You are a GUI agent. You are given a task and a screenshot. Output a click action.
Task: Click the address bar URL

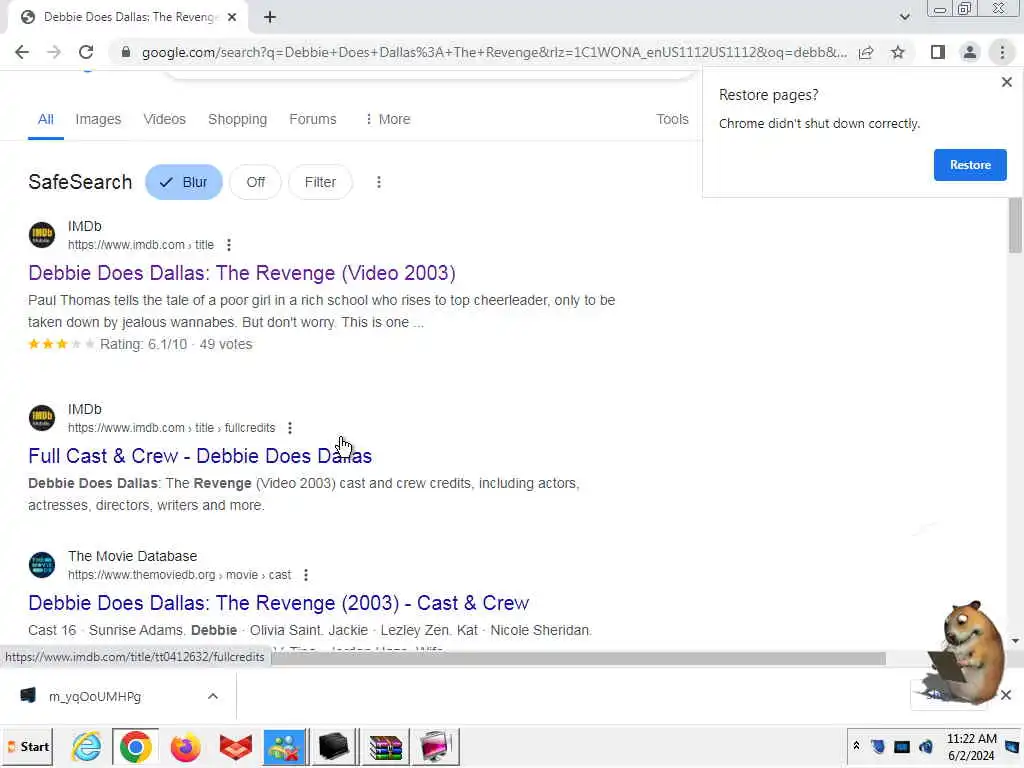click(x=494, y=52)
